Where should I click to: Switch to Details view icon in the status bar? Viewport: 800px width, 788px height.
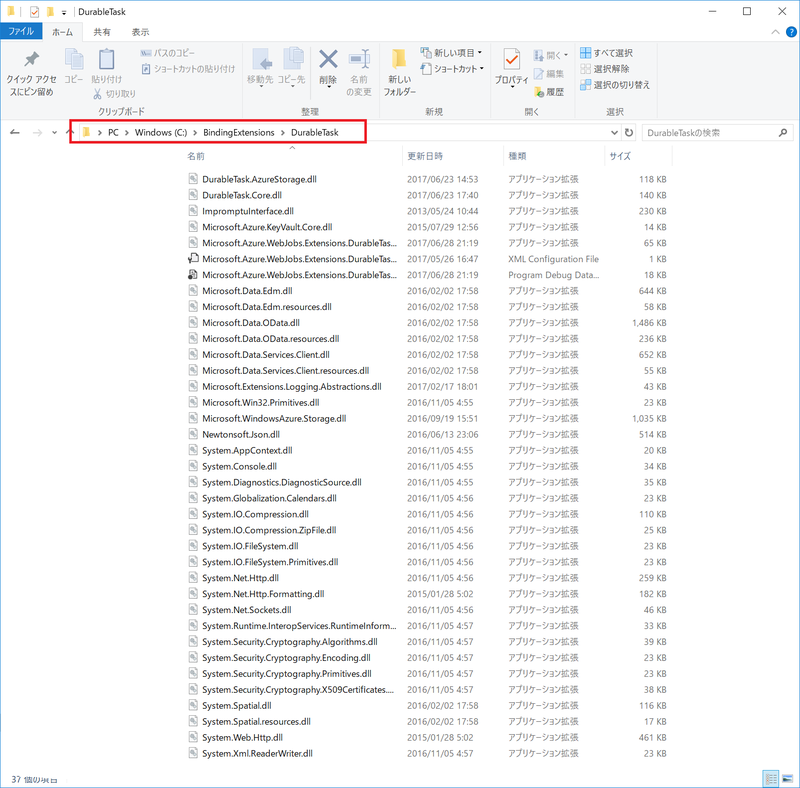point(770,779)
